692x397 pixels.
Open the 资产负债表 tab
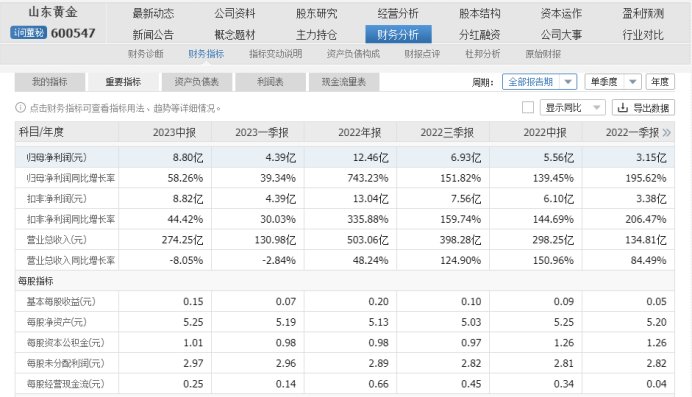click(196, 82)
